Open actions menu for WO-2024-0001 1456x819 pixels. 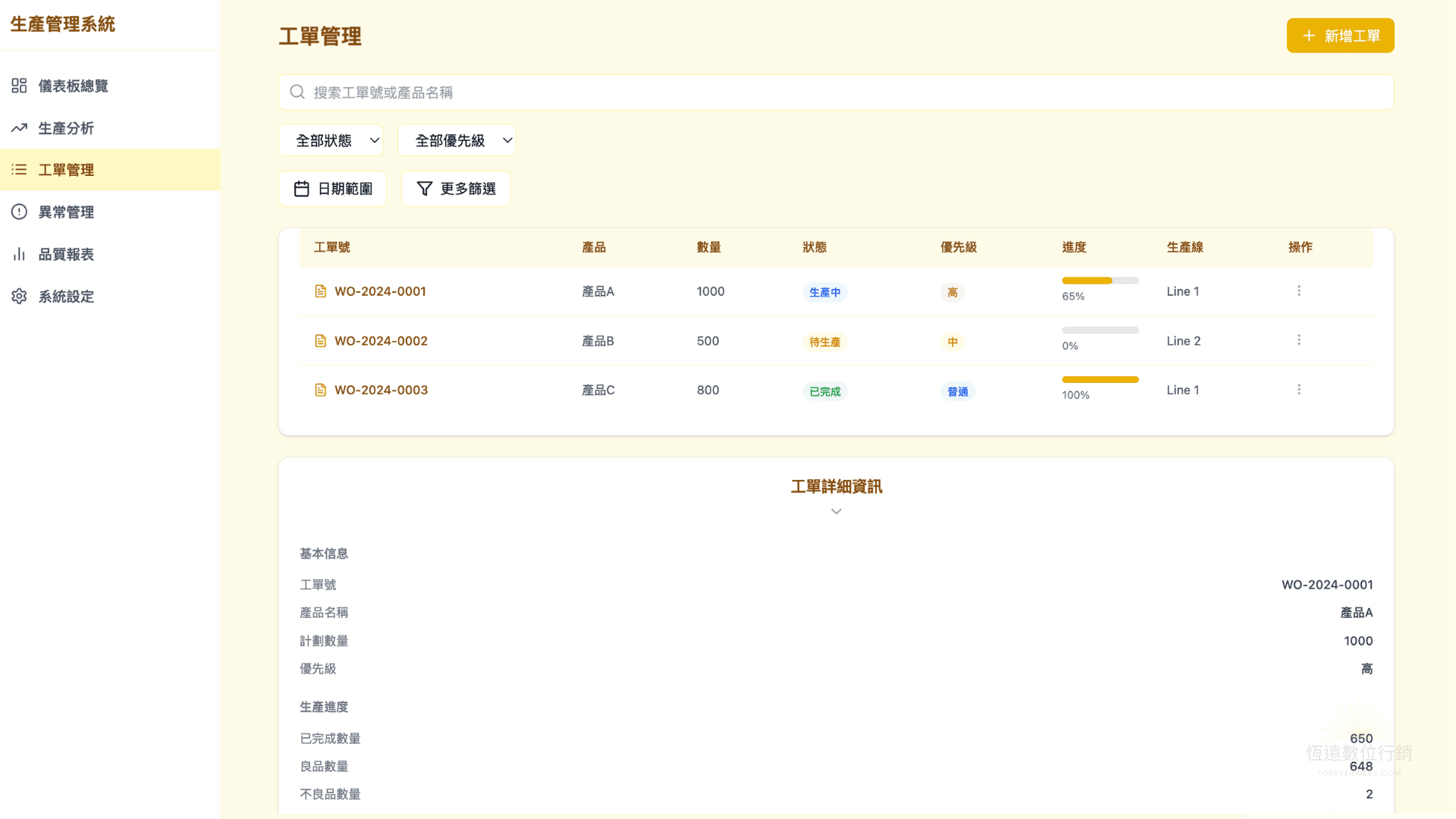[x=1299, y=290]
